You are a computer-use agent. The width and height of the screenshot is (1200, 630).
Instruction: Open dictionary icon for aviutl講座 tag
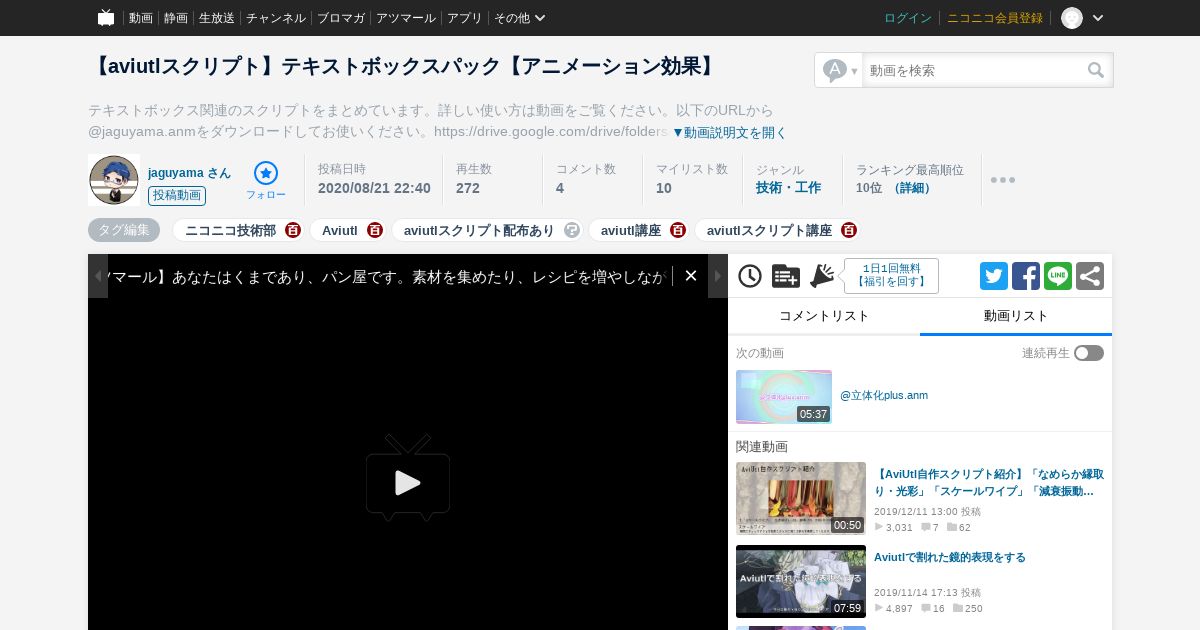click(678, 230)
